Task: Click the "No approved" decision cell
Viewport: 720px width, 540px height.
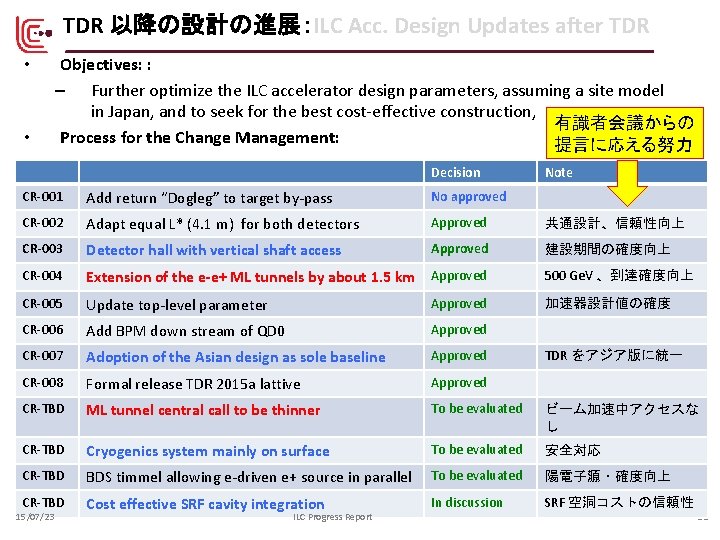Action: (x=480, y=197)
